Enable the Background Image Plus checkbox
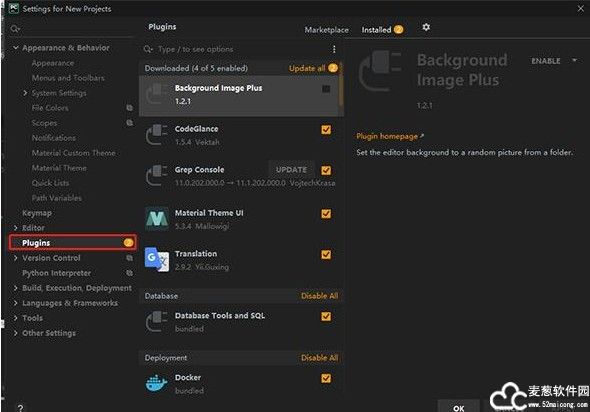590x412 pixels. 326,89
